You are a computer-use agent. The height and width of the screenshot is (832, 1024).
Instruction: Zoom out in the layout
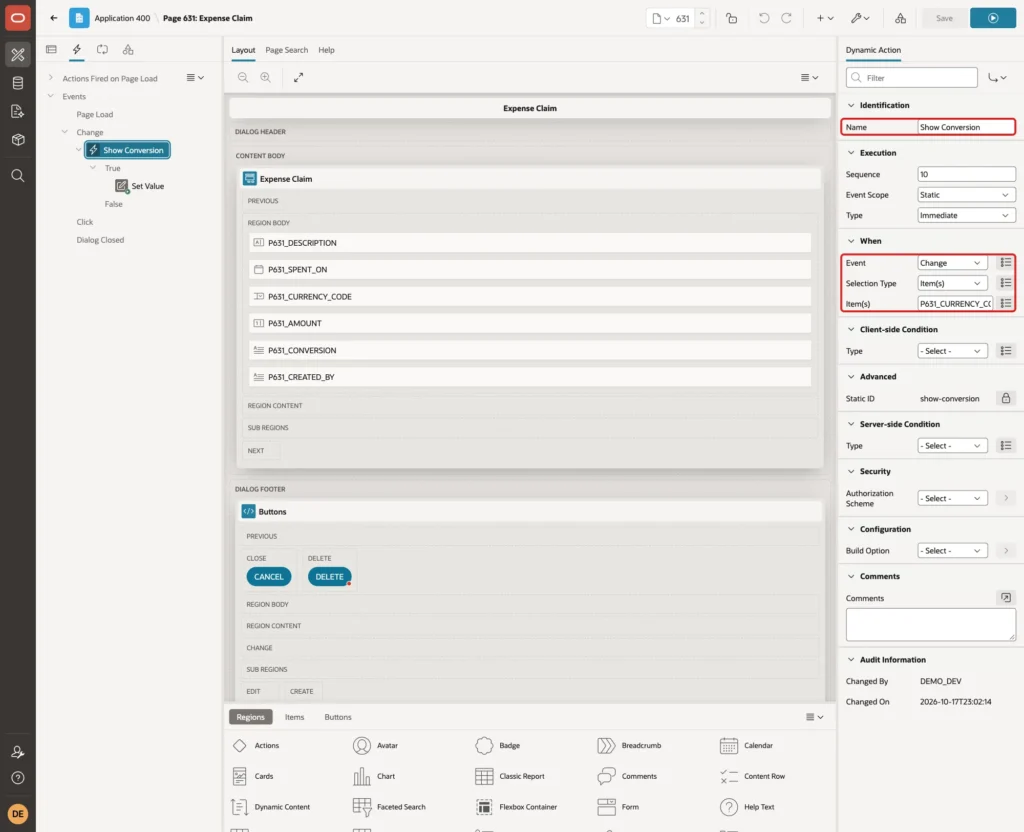[243, 78]
